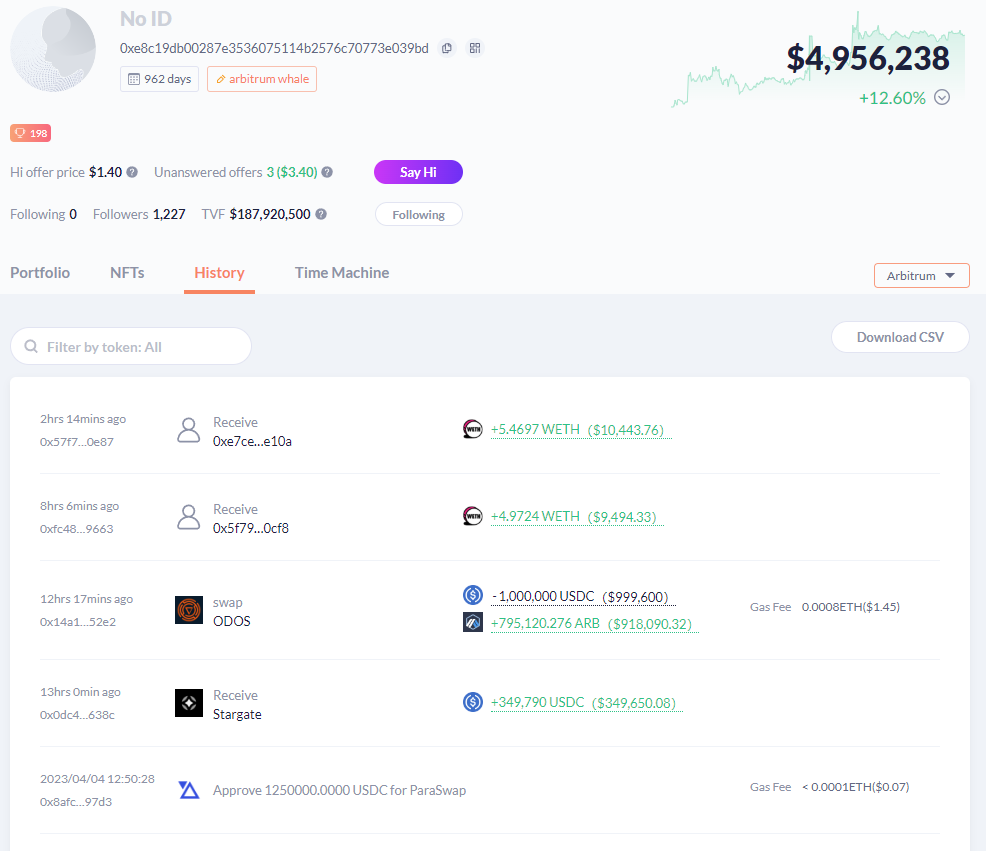Viewport: 986px width, 851px height.
Task: Click the help icon beside Unanswered offers
Action: [327, 172]
